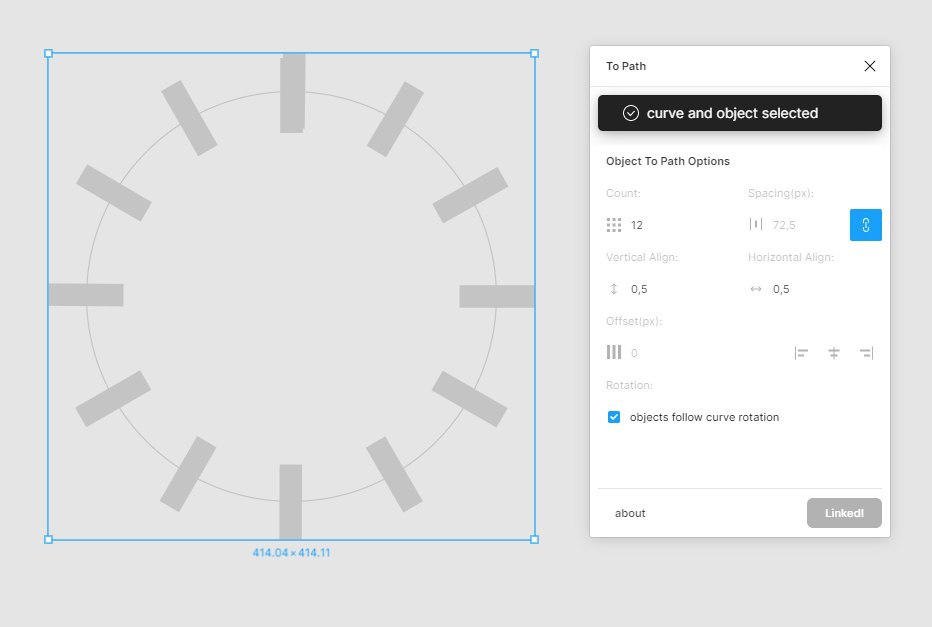Click the 414.04 × 414.11 size label
The height and width of the screenshot is (627, 932).
pyautogui.click(x=291, y=553)
